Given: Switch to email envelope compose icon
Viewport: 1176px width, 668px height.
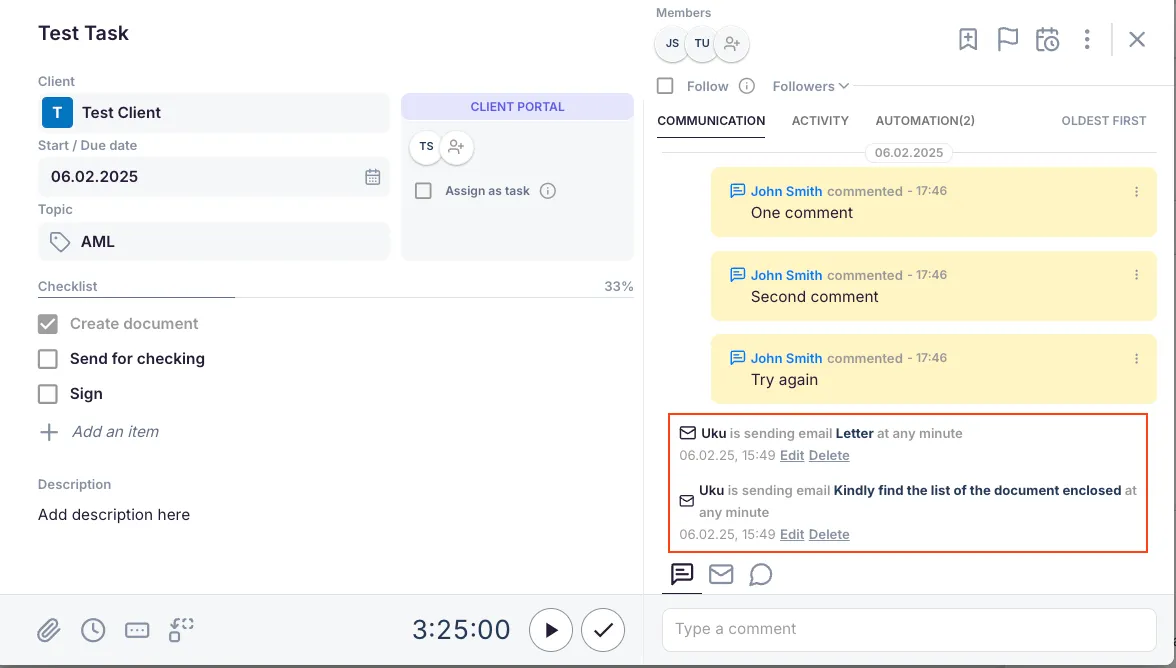Looking at the screenshot, I should pos(721,574).
